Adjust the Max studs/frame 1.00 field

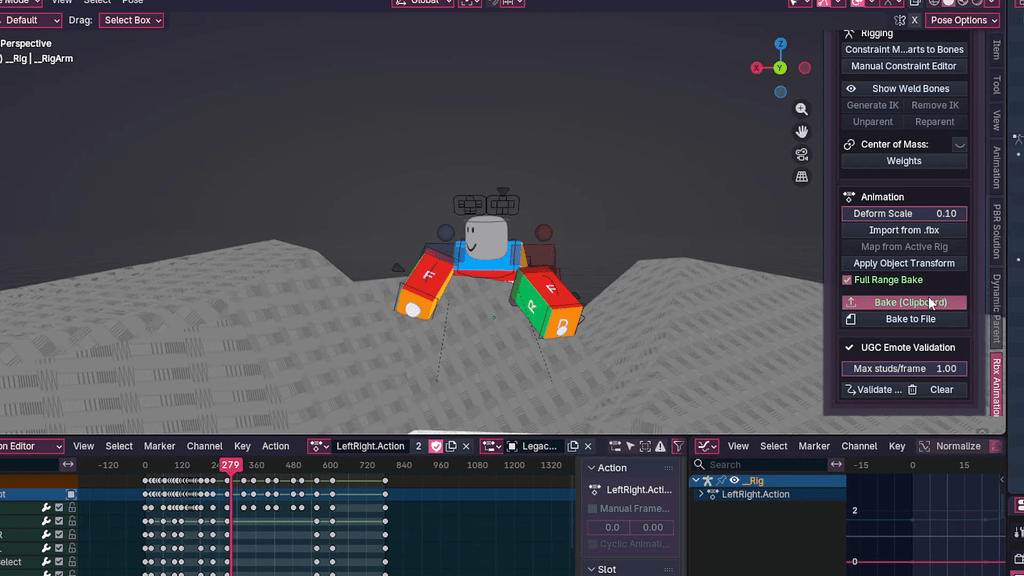click(904, 368)
